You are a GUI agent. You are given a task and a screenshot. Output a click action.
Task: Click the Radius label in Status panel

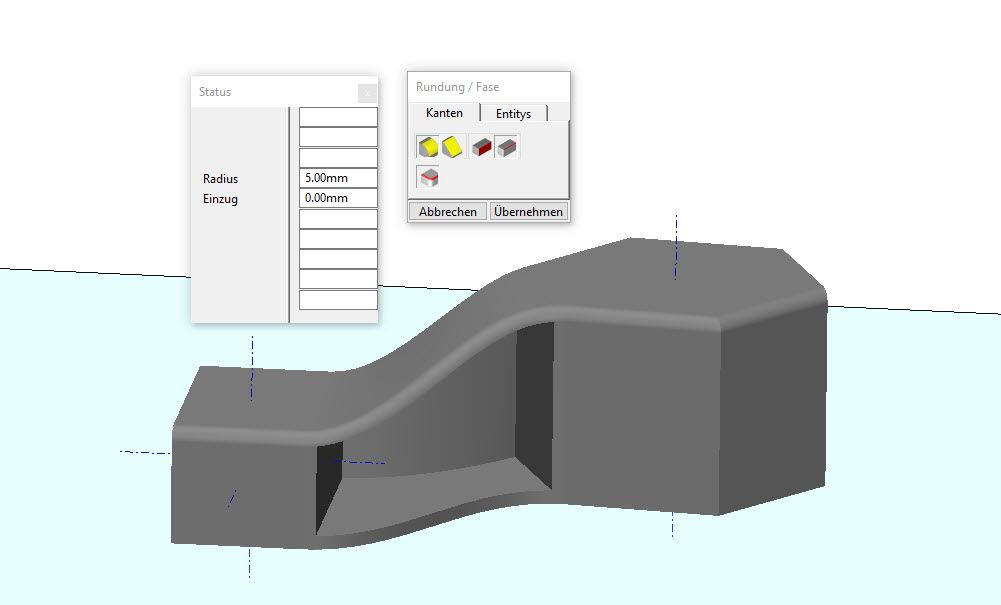point(220,179)
